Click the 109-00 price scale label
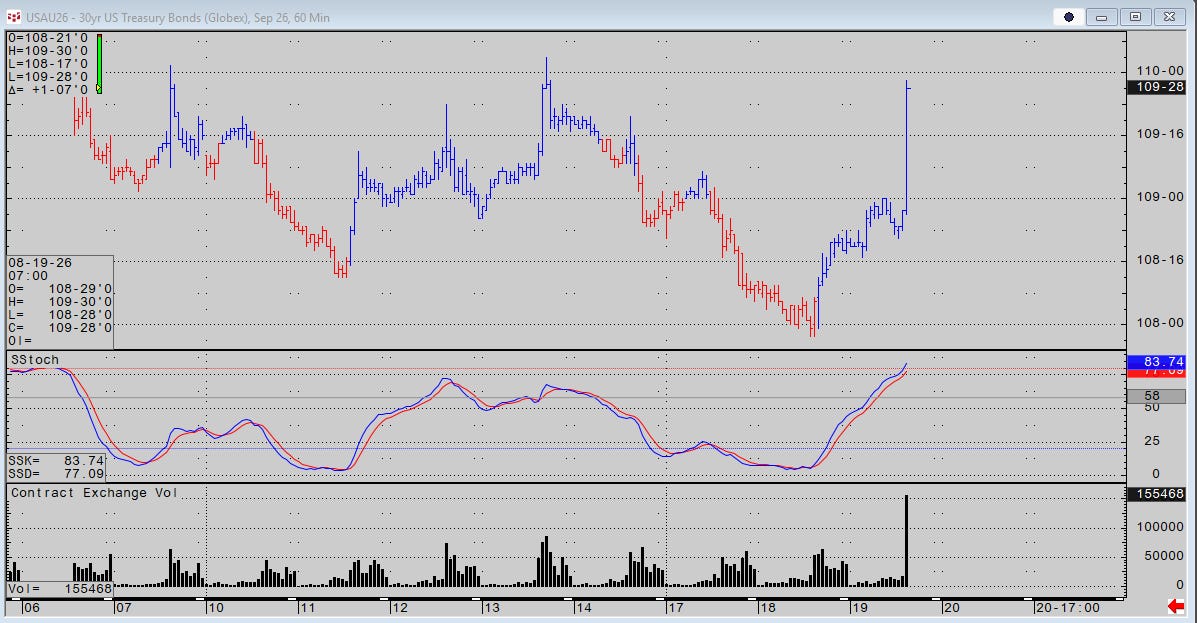 tap(1160, 197)
